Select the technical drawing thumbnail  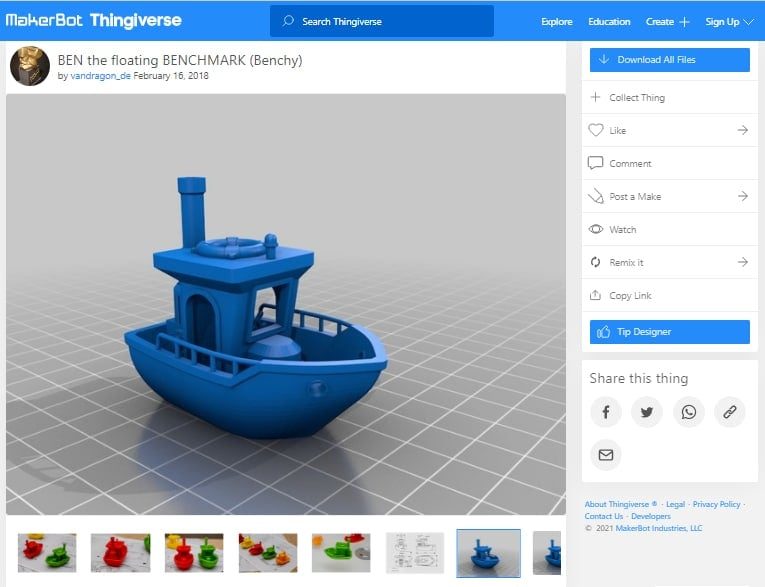(415, 552)
